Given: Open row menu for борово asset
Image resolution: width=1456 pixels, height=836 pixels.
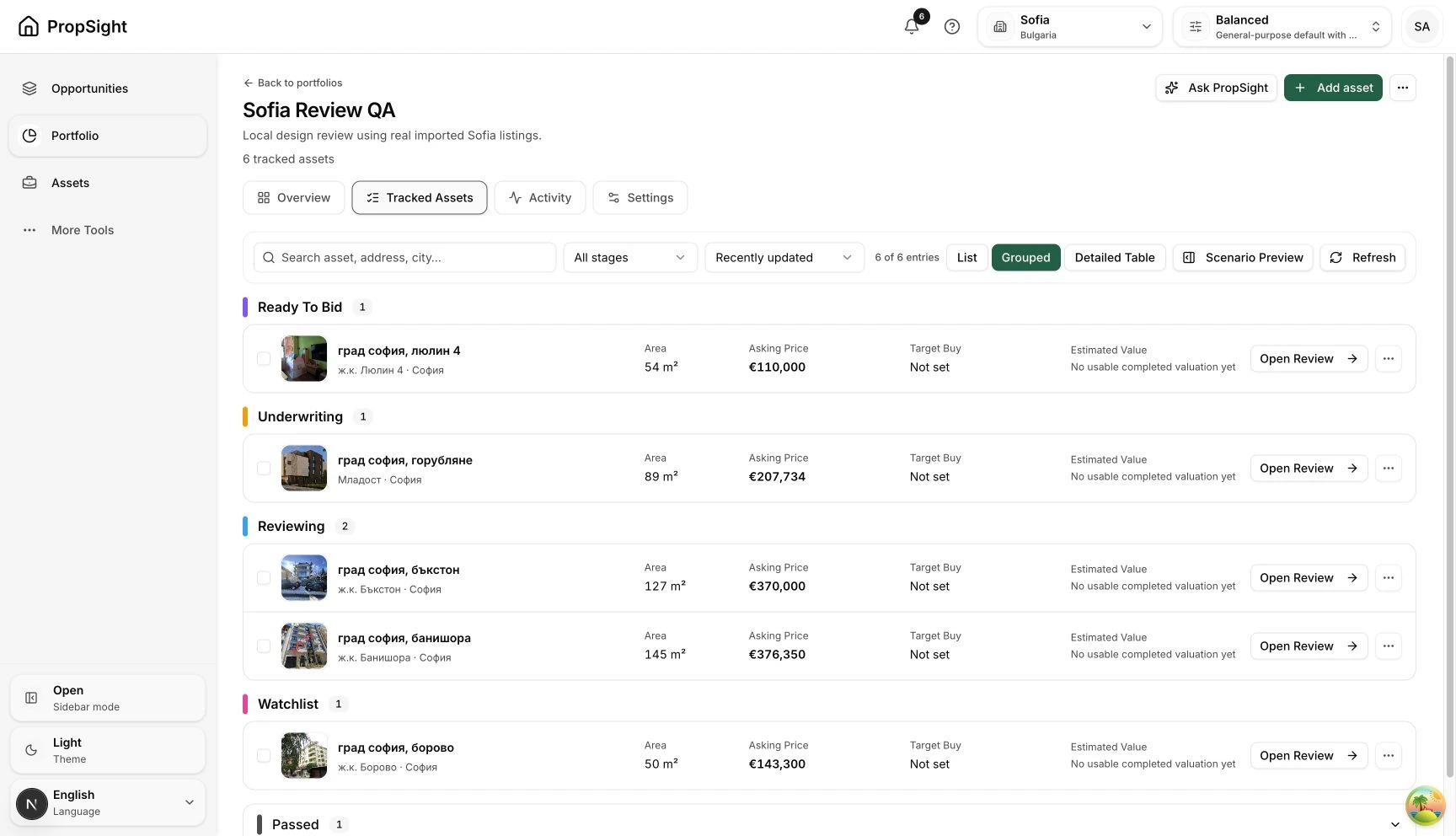Looking at the screenshot, I should point(1388,756).
